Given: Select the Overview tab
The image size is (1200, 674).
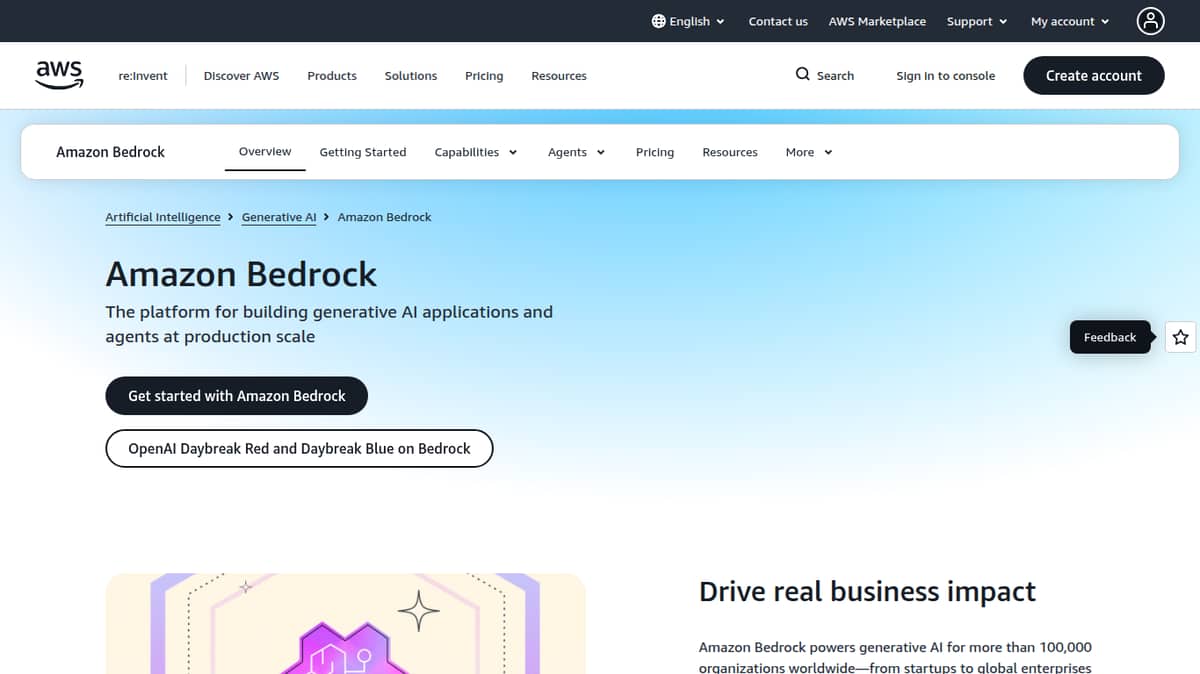Looking at the screenshot, I should click(x=265, y=152).
